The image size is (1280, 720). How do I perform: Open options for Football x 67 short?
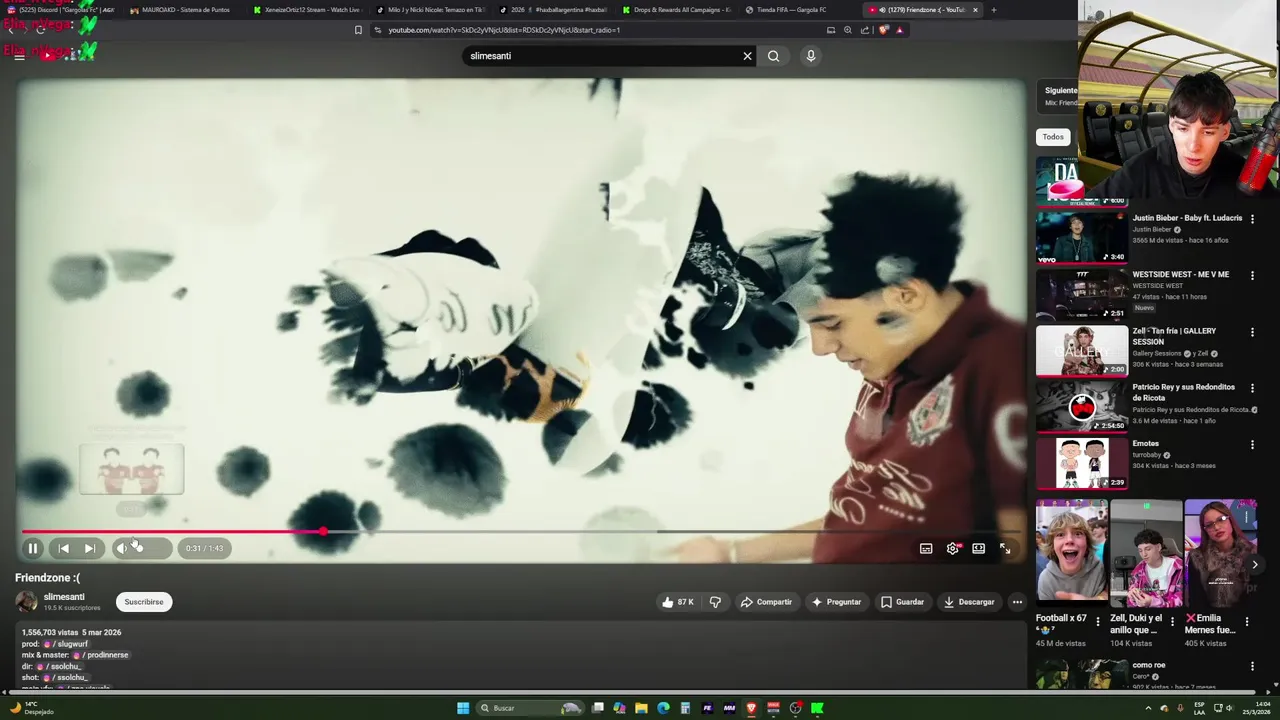(x=1098, y=622)
